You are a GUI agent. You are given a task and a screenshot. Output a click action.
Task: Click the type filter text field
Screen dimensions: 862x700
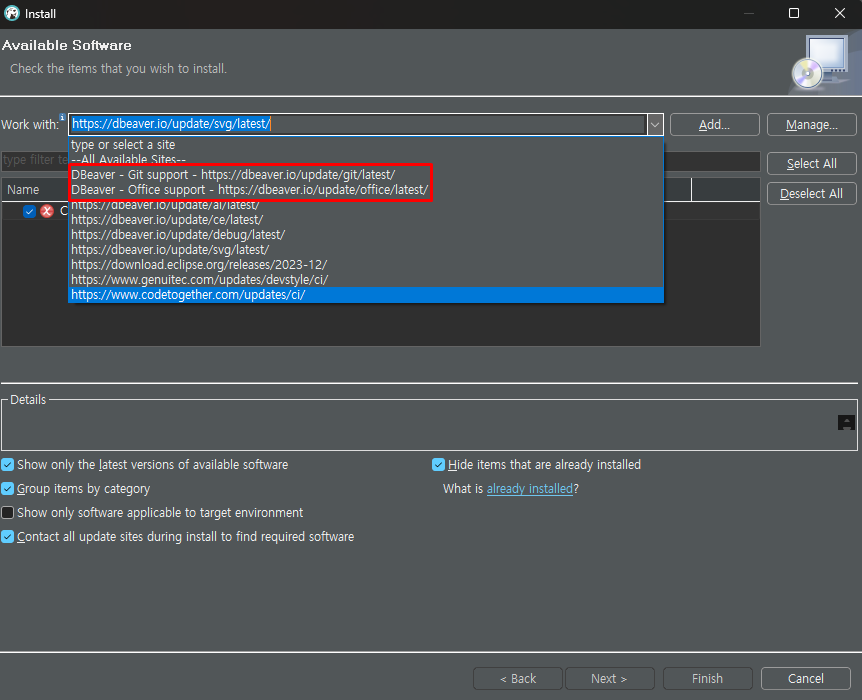click(x=35, y=160)
